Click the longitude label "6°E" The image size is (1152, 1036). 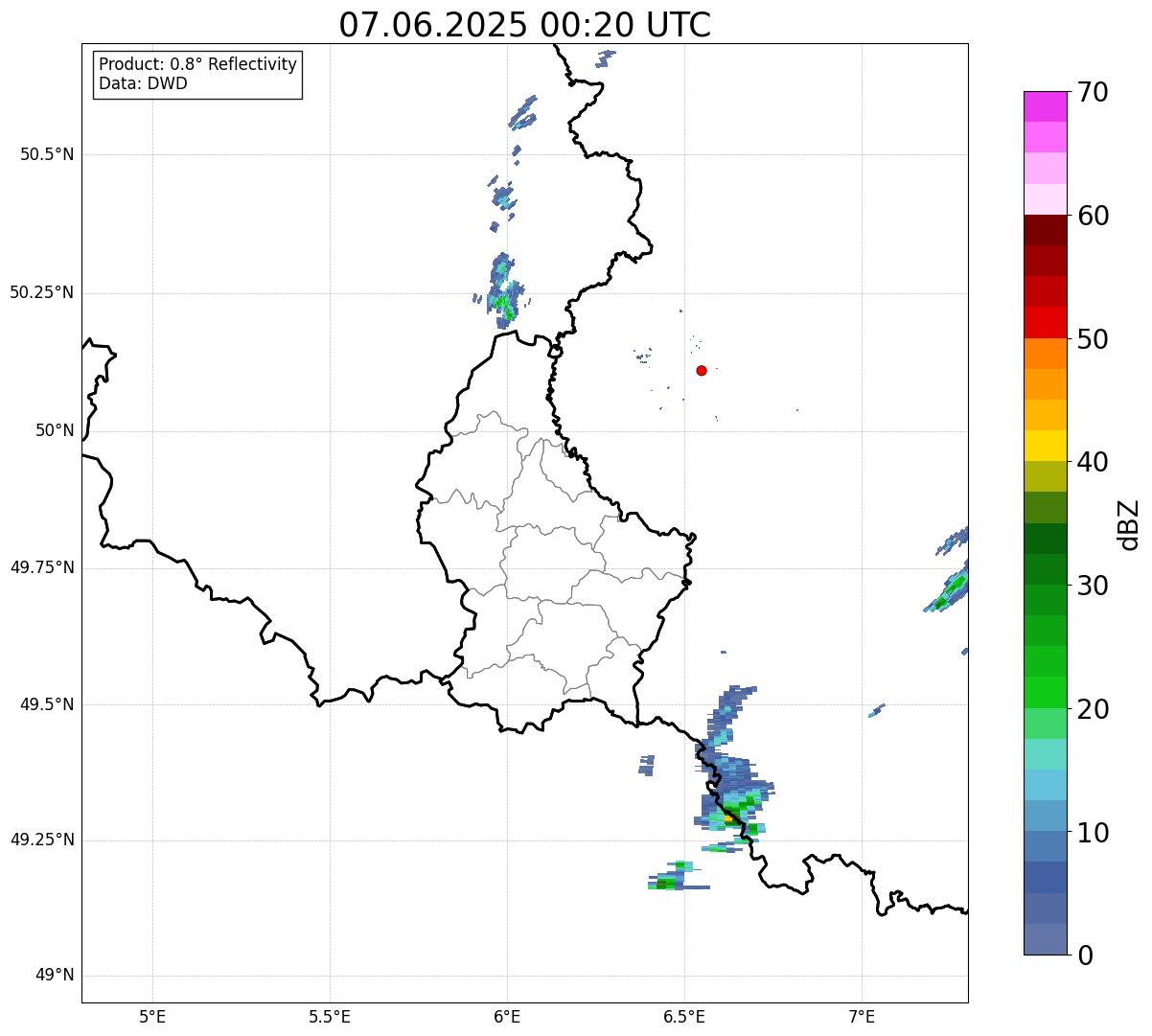(x=507, y=1016)
